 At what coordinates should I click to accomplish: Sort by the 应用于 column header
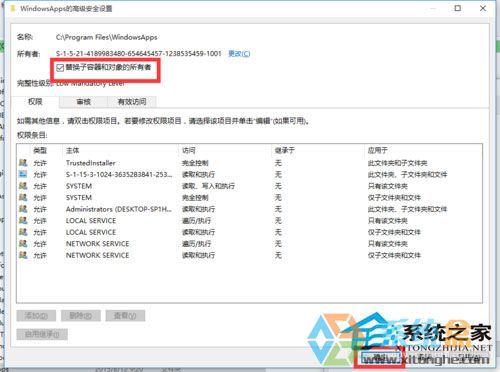click(x=378, y=150)
